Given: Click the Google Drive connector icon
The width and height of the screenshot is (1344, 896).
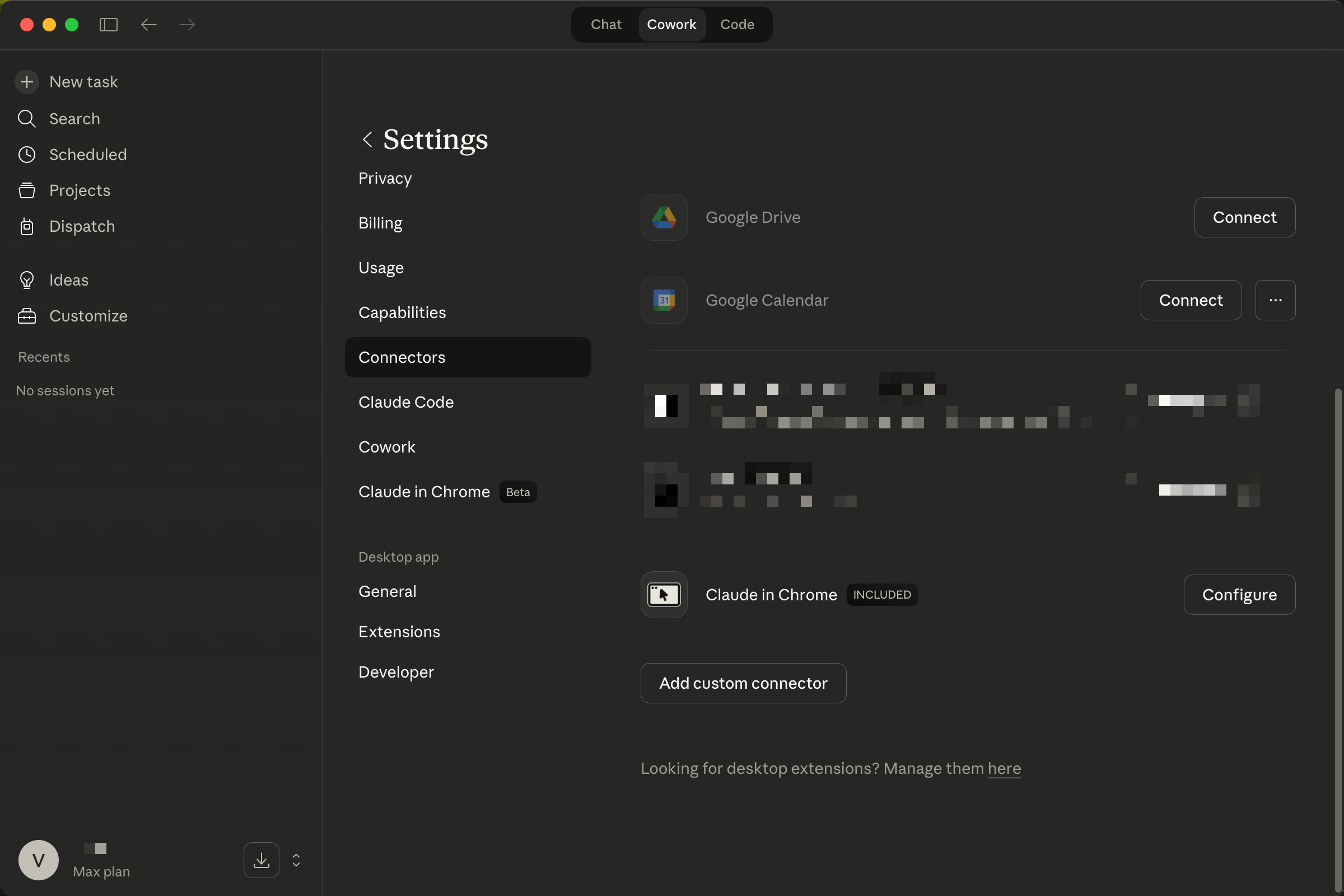Looking at the screenshot, I should pyautogui.click(x=664, y=217).
